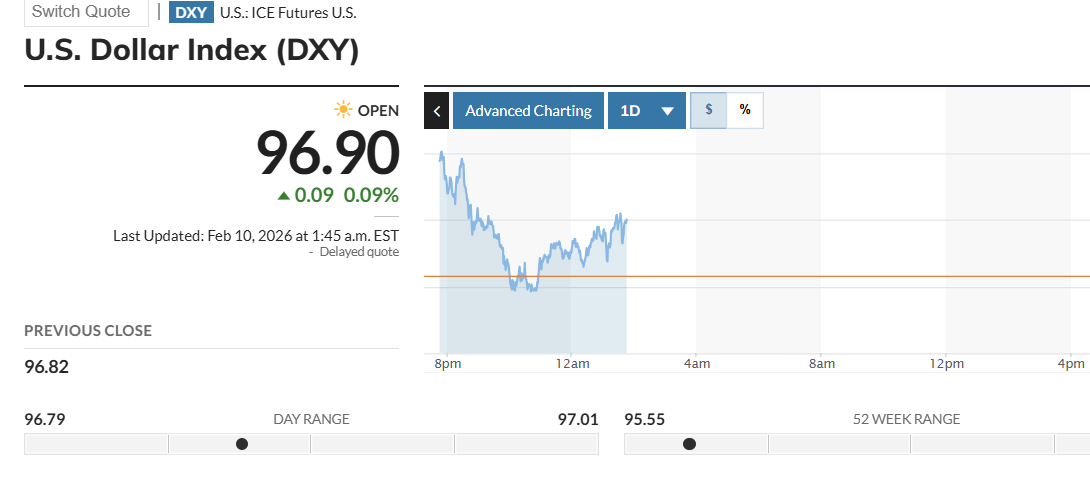The height and width of the screenshot is (488, 1090).
Task: Select the 8pm label on time axis
Action: tap(448, 364)
